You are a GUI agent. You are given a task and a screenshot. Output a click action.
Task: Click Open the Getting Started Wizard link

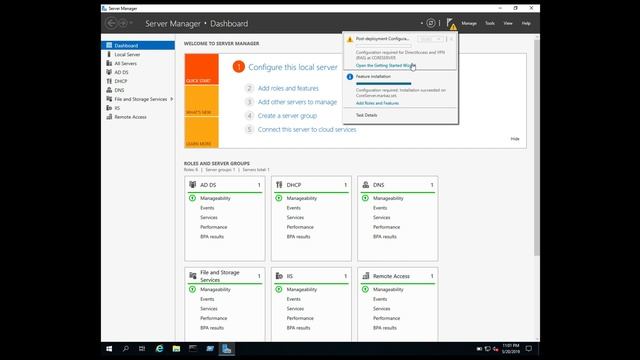tap(385, 65)
